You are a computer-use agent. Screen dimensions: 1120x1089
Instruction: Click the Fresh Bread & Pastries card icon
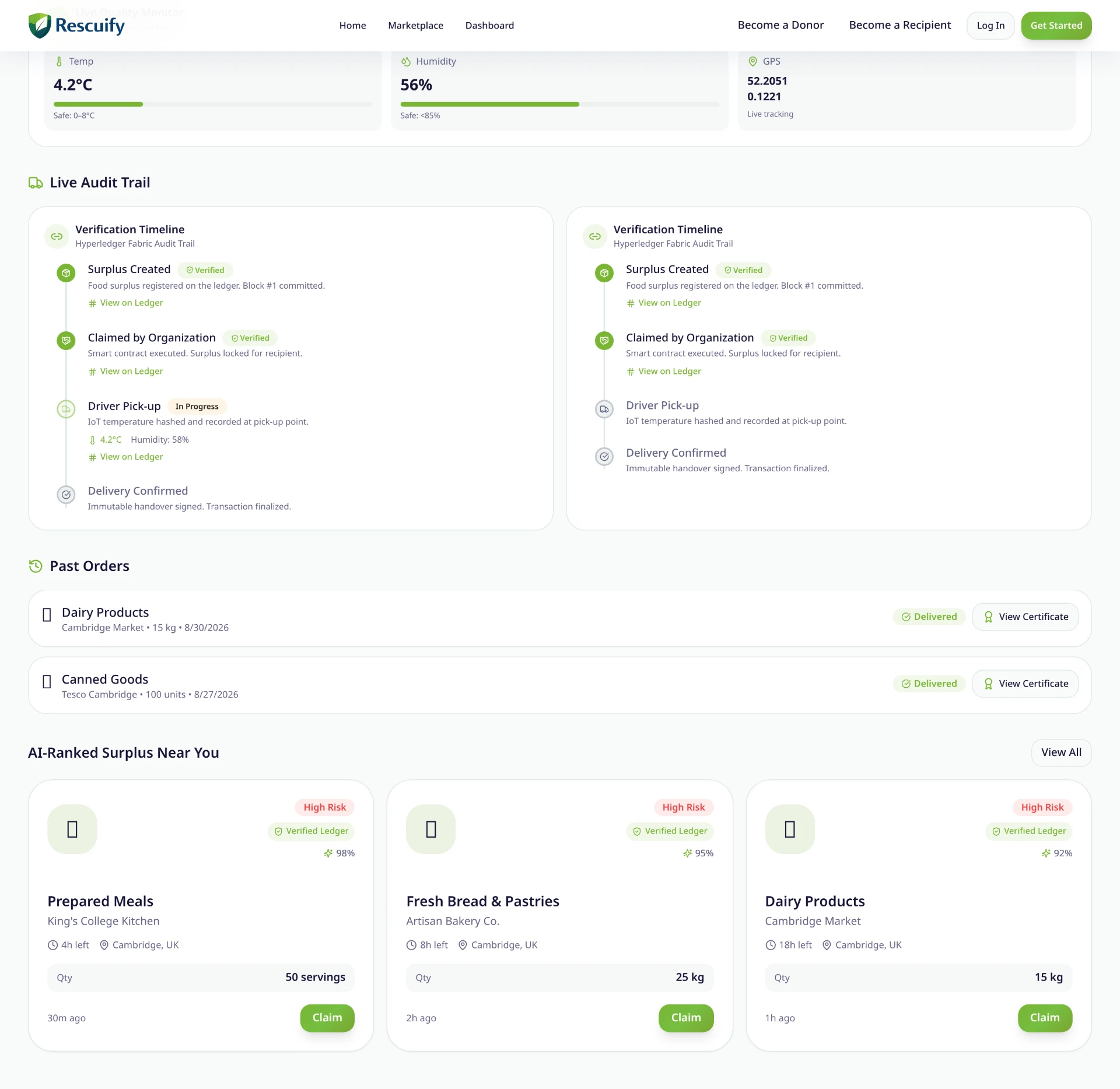coord(431,829)
